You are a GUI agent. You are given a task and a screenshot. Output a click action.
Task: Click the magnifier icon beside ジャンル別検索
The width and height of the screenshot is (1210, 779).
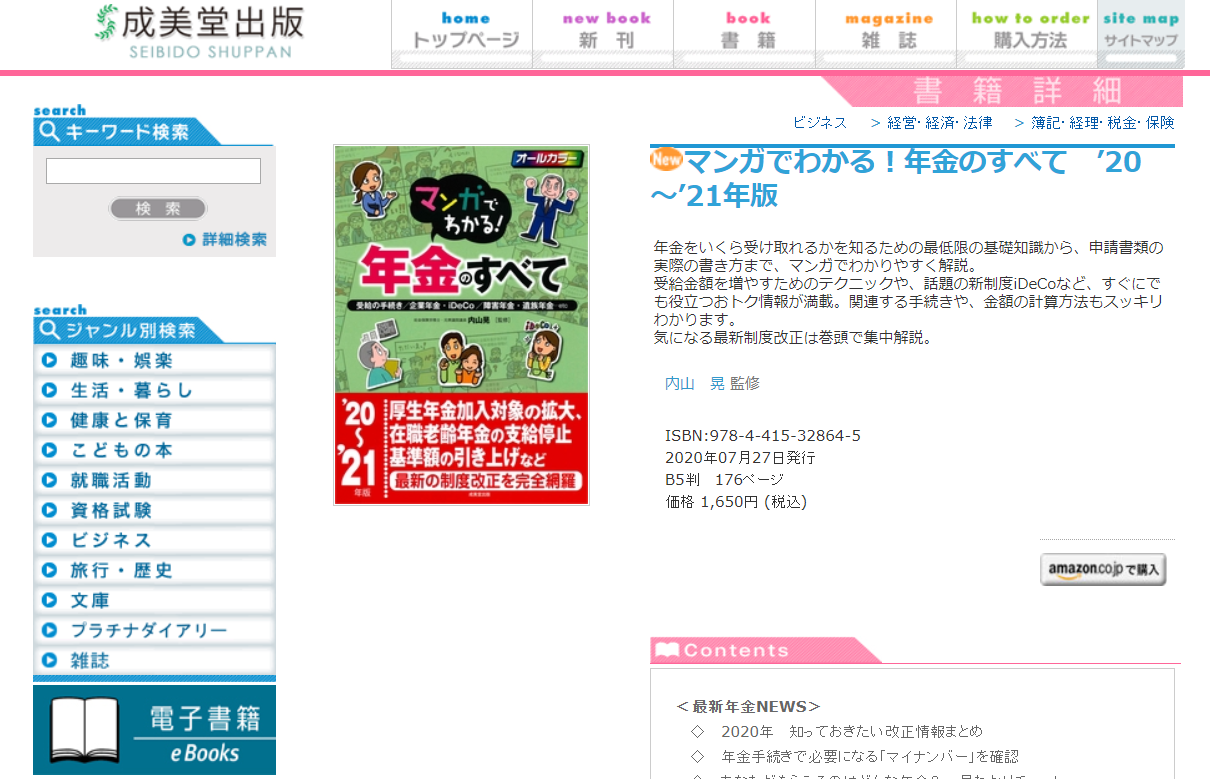49,331
